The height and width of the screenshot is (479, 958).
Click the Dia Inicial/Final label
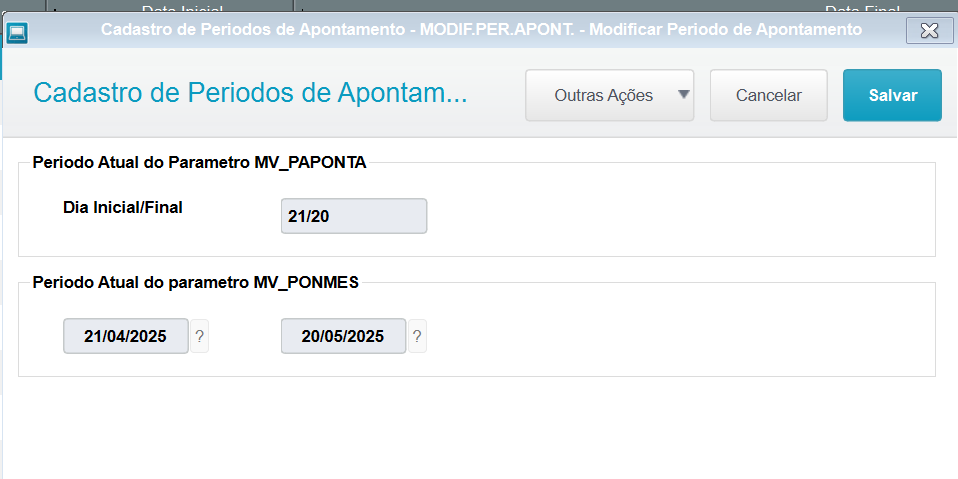pyautogui.click(x=123, y=208)
